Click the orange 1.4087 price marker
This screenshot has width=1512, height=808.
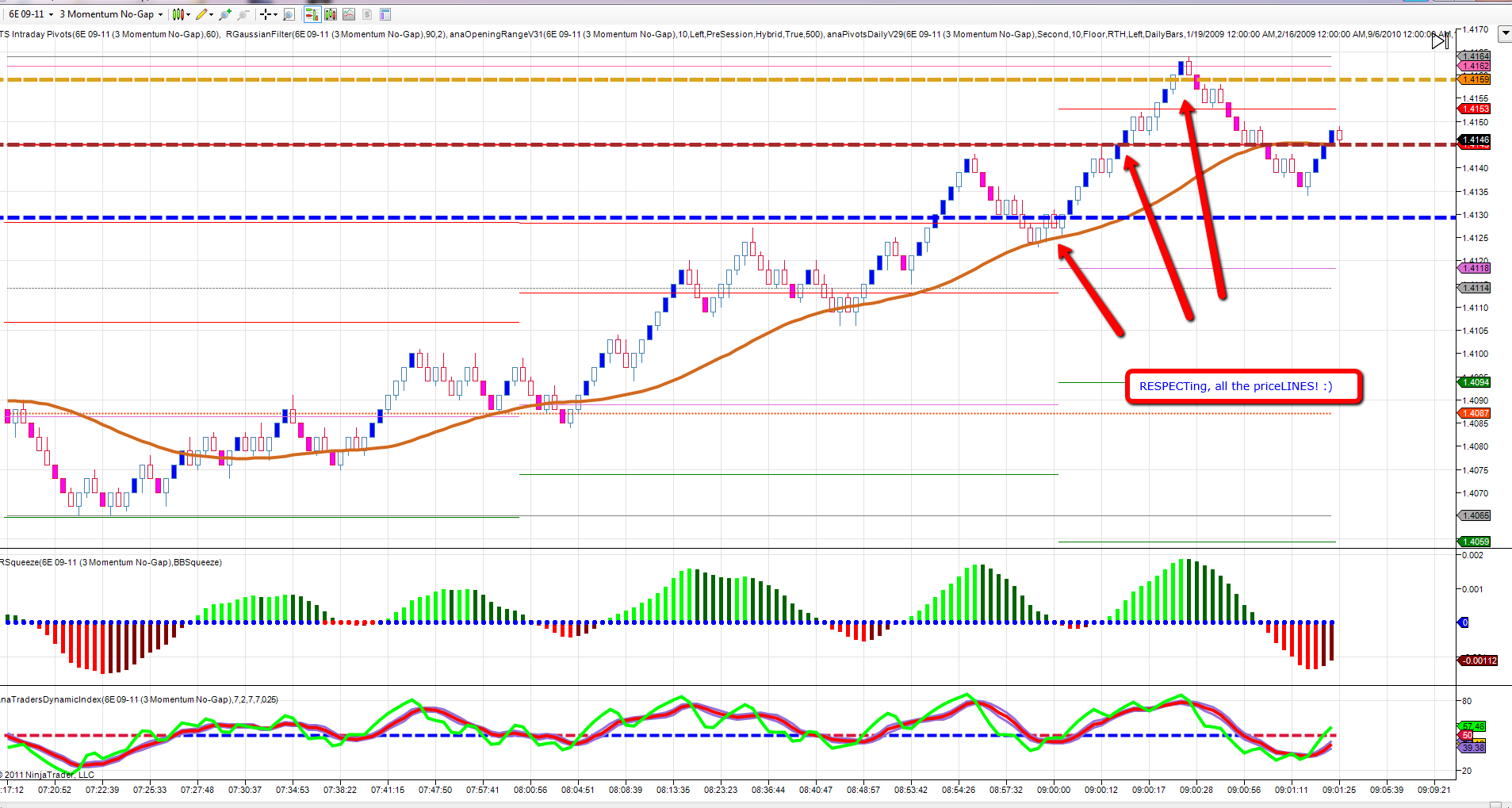click(x=1475, y=413)
